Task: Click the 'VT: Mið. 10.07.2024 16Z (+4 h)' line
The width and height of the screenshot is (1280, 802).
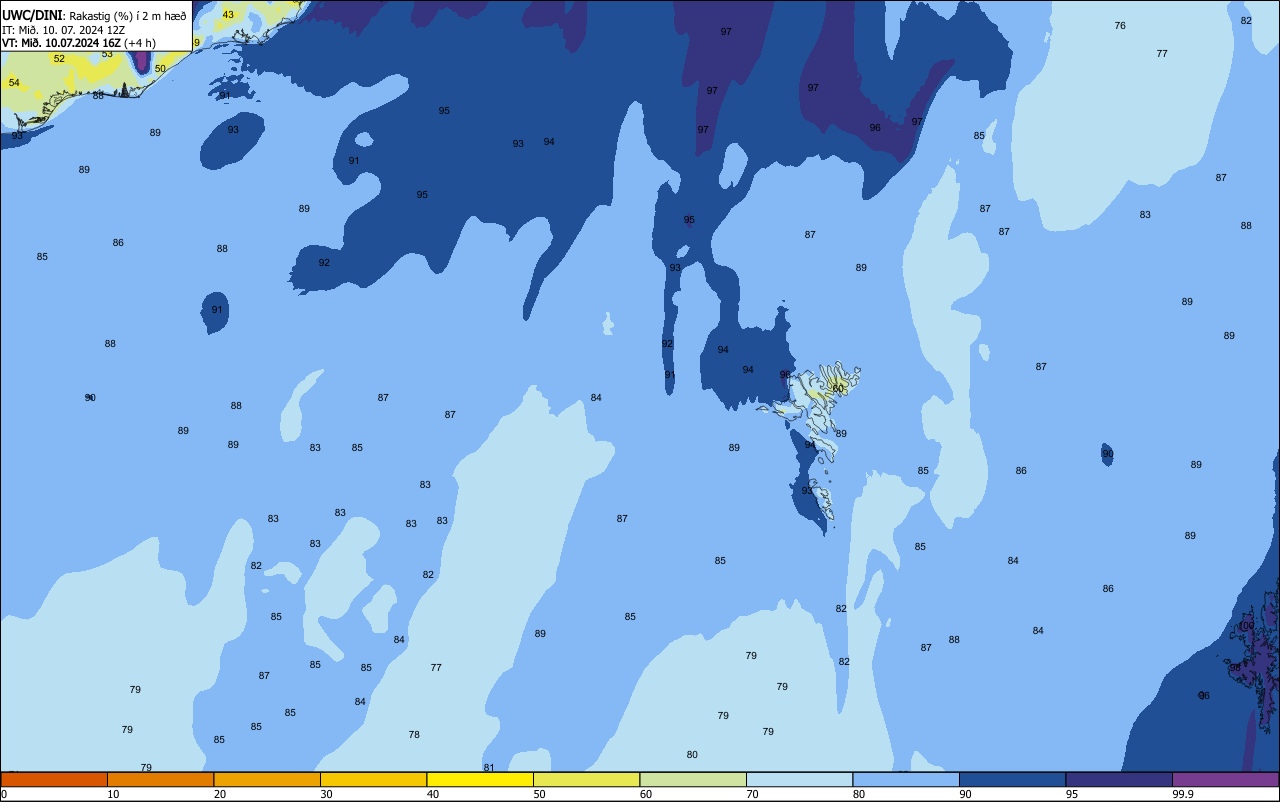Action: coord(78,43)
